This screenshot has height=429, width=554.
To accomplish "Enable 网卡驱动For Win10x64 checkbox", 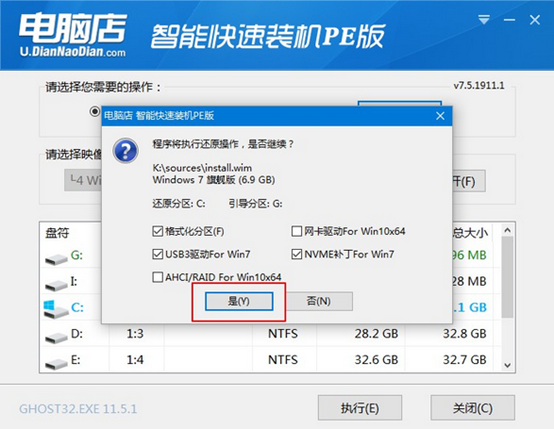I will click(x=296, y=231).
